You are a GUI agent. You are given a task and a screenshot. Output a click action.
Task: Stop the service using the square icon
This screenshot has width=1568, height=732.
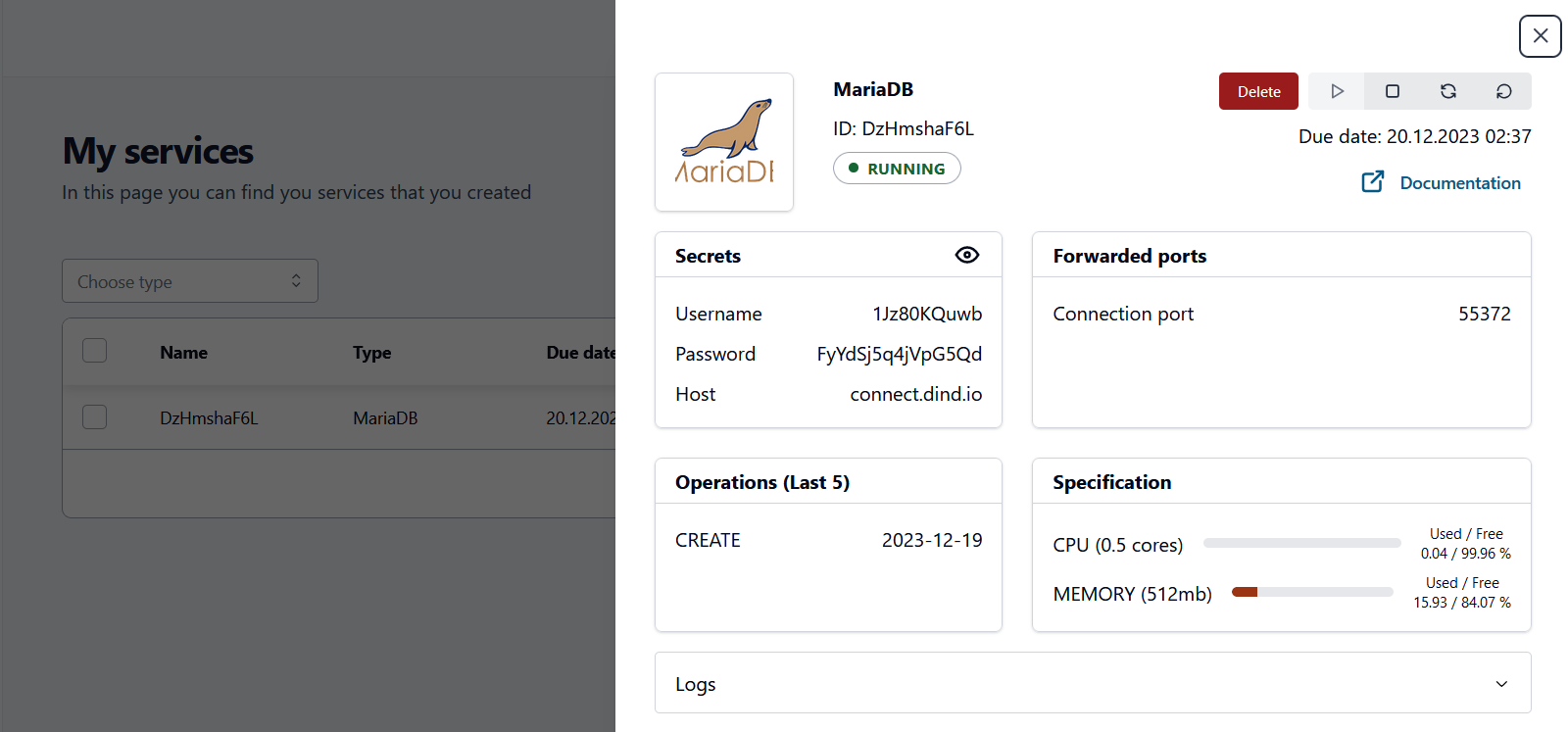pos(1392,91)
